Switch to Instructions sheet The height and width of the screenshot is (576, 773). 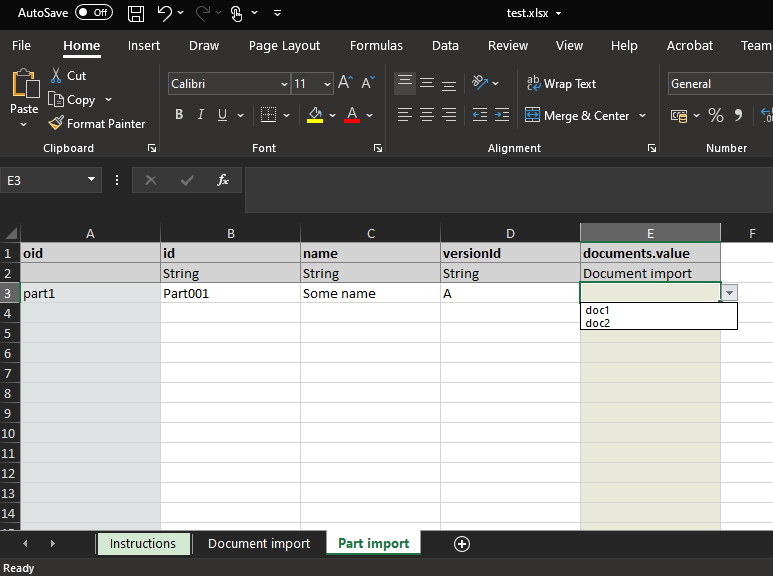(x=143, y=543)
